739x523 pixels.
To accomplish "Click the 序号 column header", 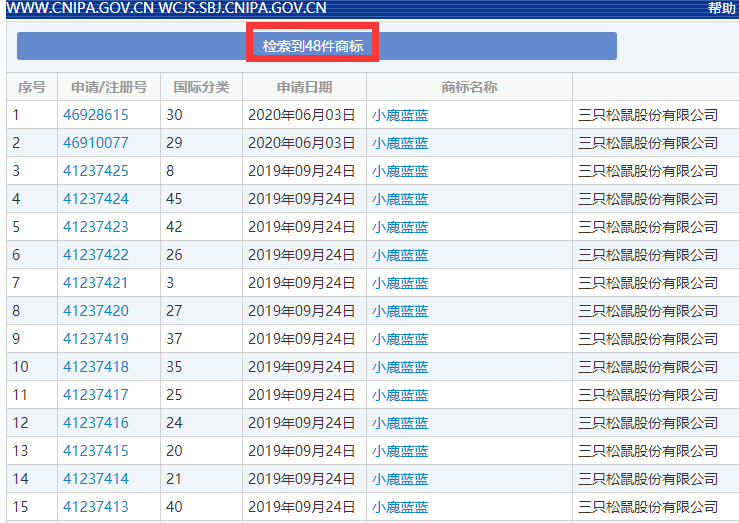I will tap(32, 87).
